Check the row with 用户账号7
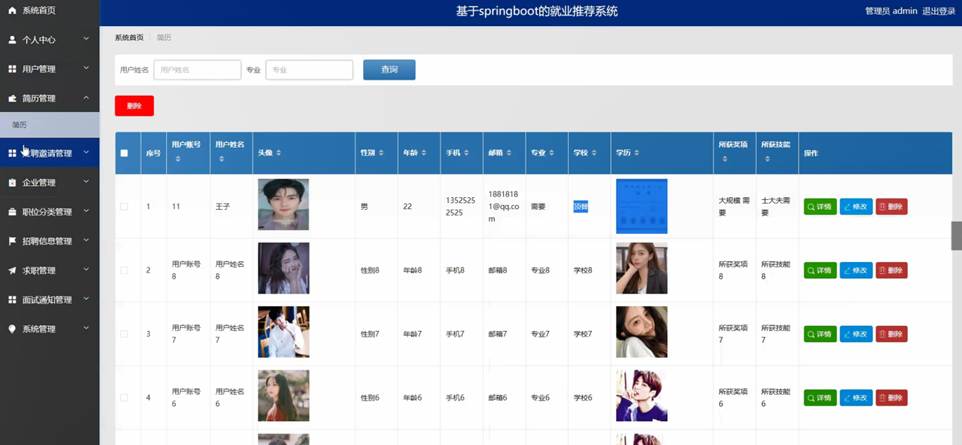Viewport: 962px width, 445px height. pos(124,334)
